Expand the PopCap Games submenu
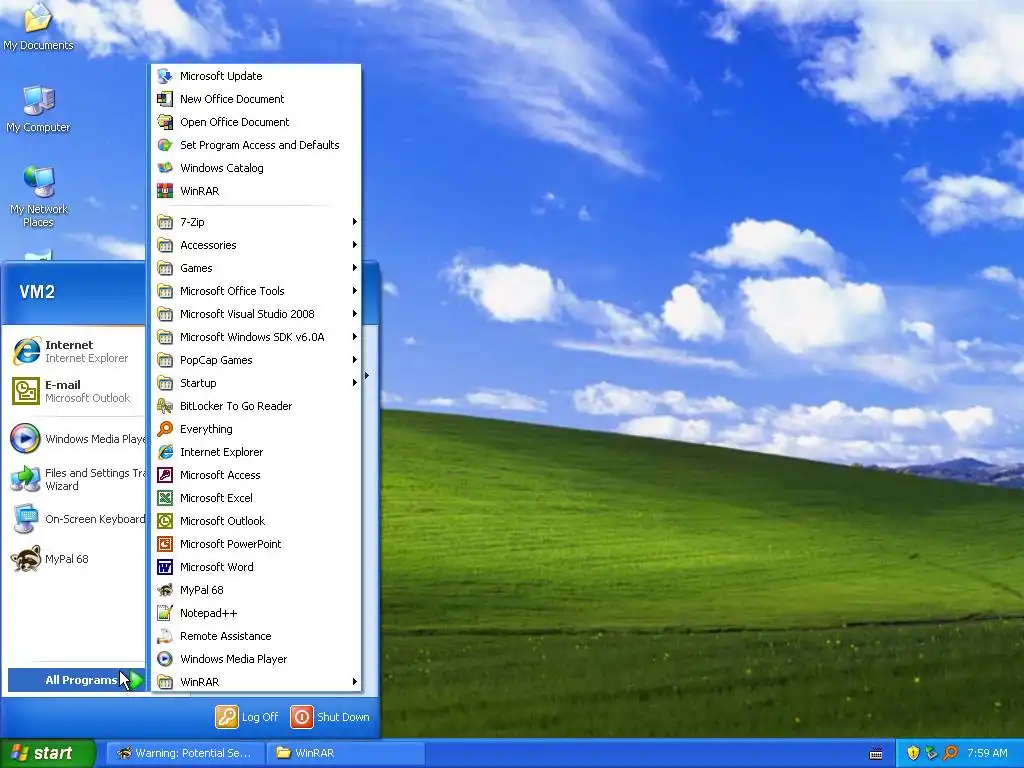Screen dimensions: 1024x768 tap(255, 360)
